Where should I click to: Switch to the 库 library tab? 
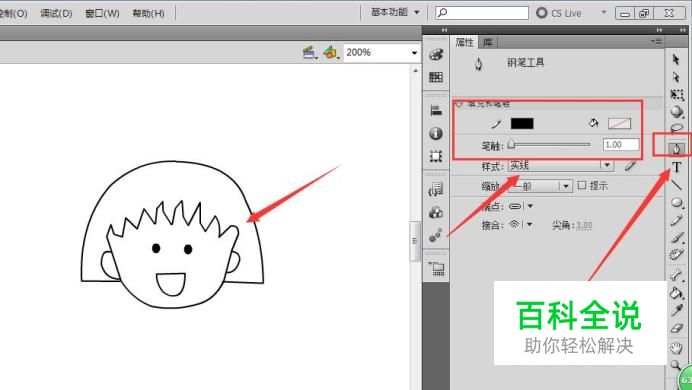pyautogui.click(x=488, y=42)
